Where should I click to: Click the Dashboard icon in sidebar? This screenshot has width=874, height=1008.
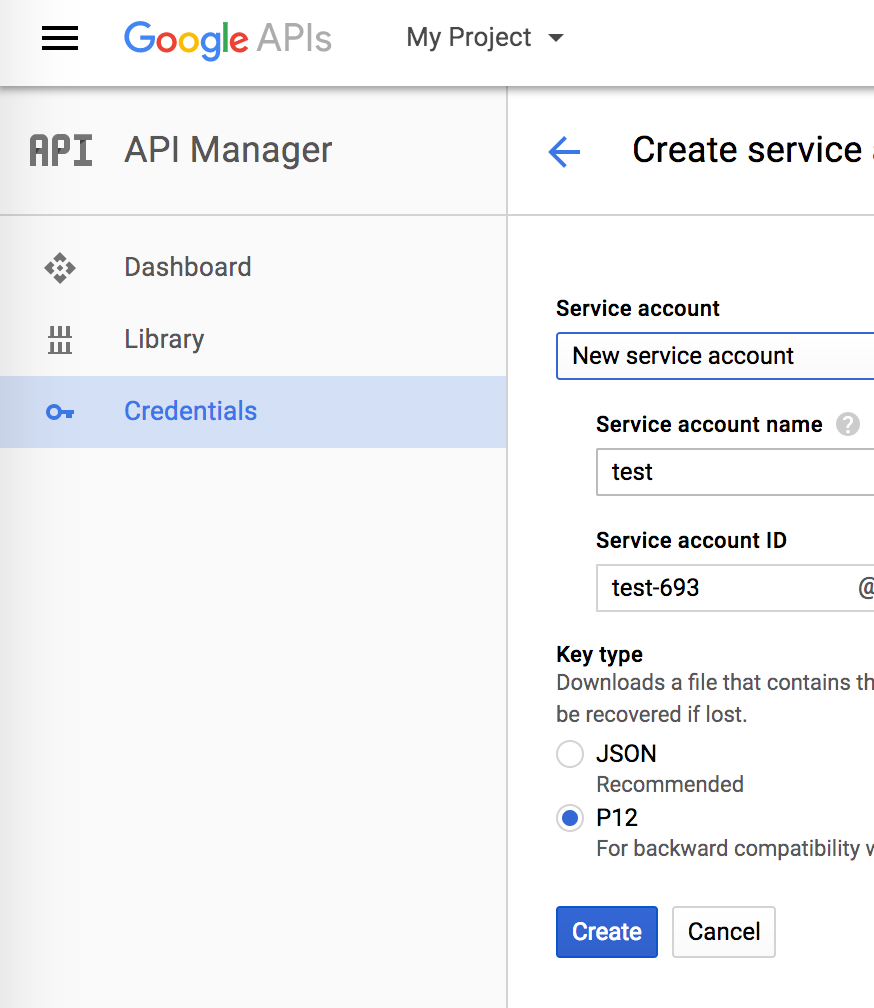(60, 267)
